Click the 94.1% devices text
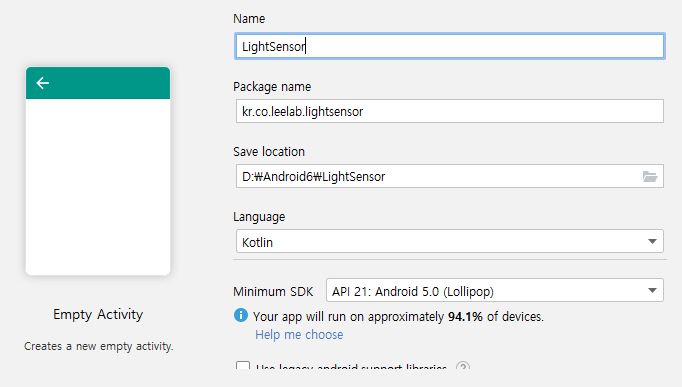682x387 pixels. 465,317
